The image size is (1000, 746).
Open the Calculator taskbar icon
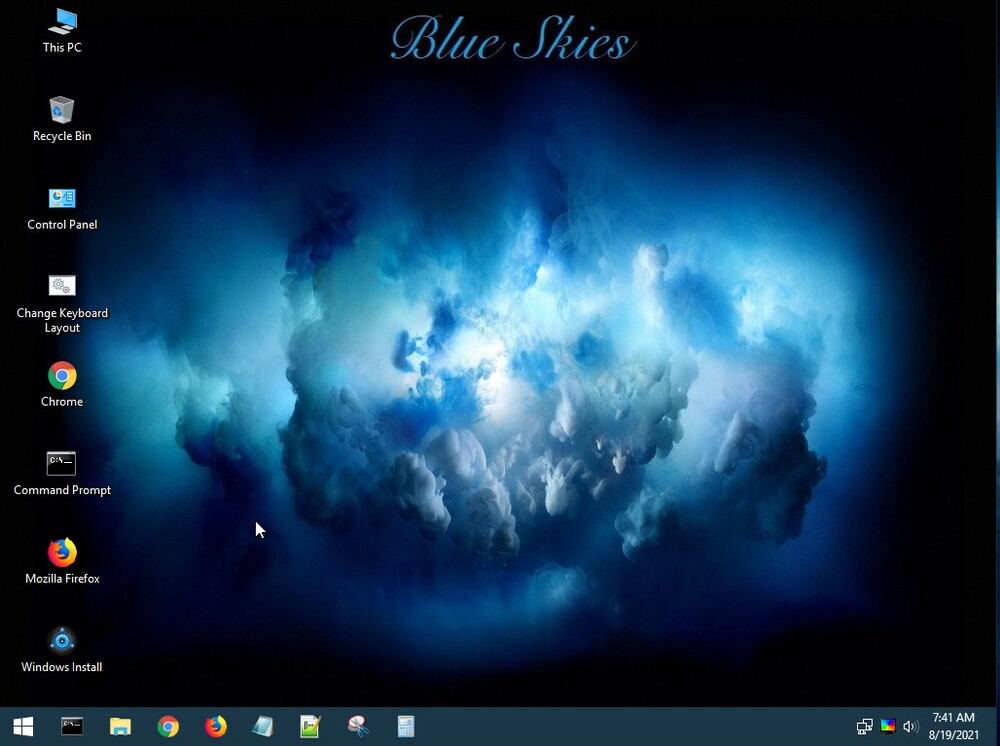pos(406,726)
